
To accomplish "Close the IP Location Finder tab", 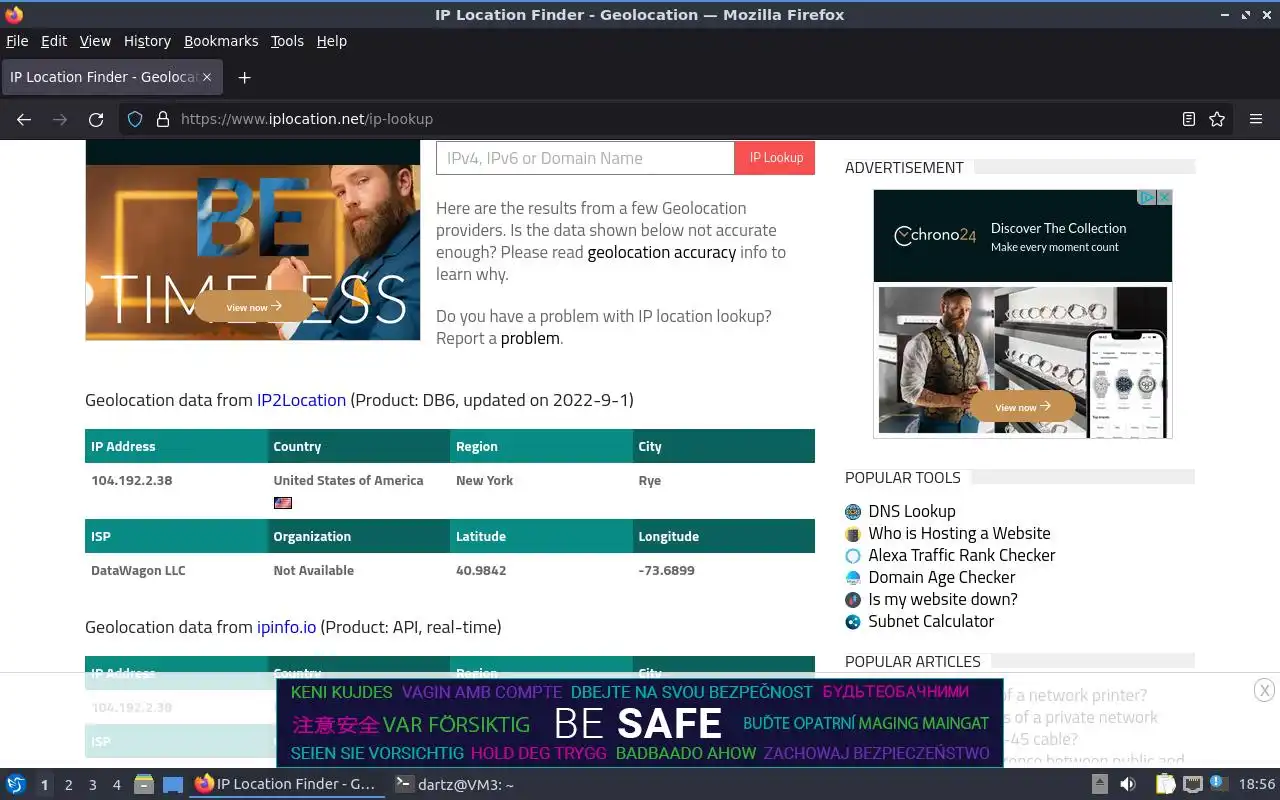I will pyautogui.click(x=207, y=77).
